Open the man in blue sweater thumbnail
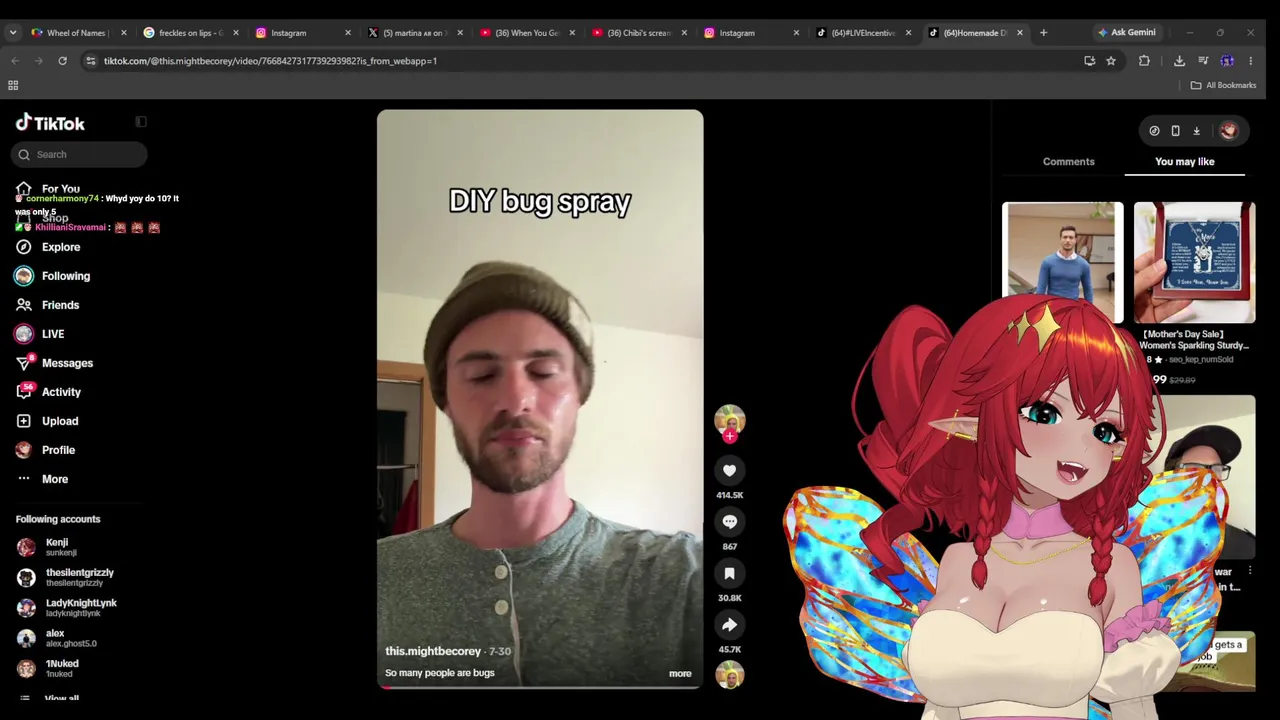The image size is (1280, 720). pyautogui.click(x=1062, y=262)
